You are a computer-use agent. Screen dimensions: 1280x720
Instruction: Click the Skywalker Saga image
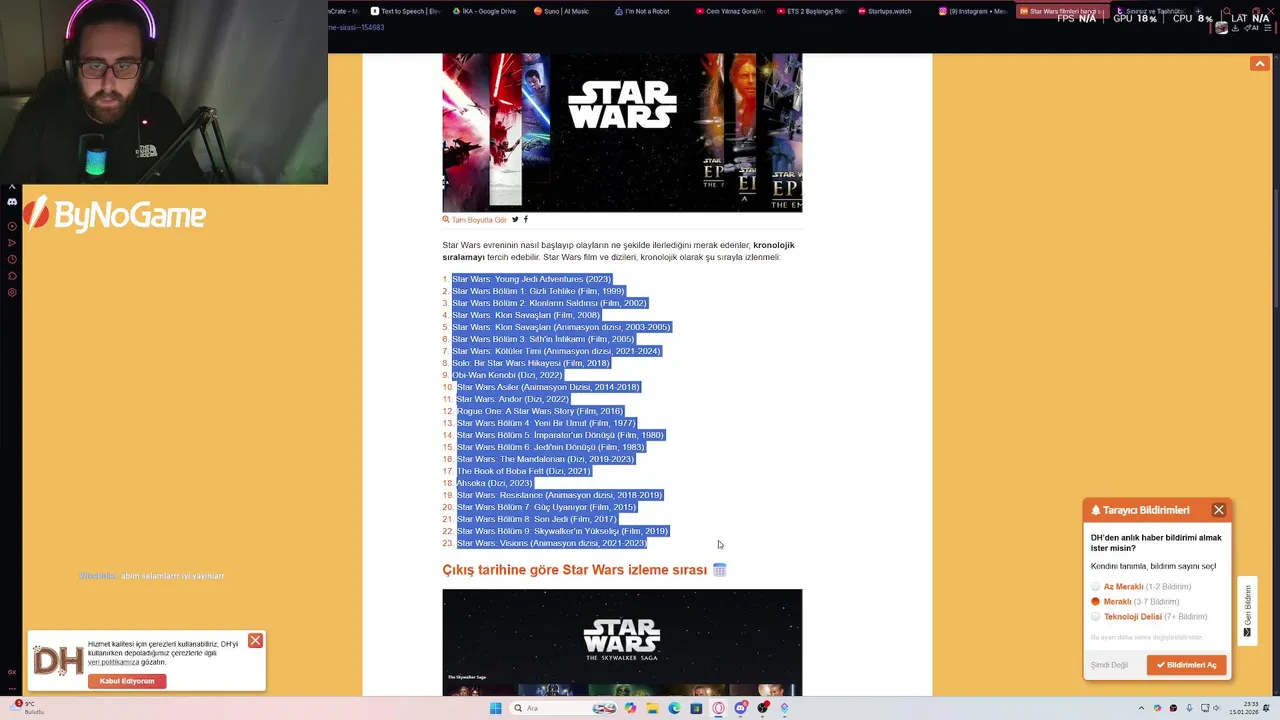point(622,643)
